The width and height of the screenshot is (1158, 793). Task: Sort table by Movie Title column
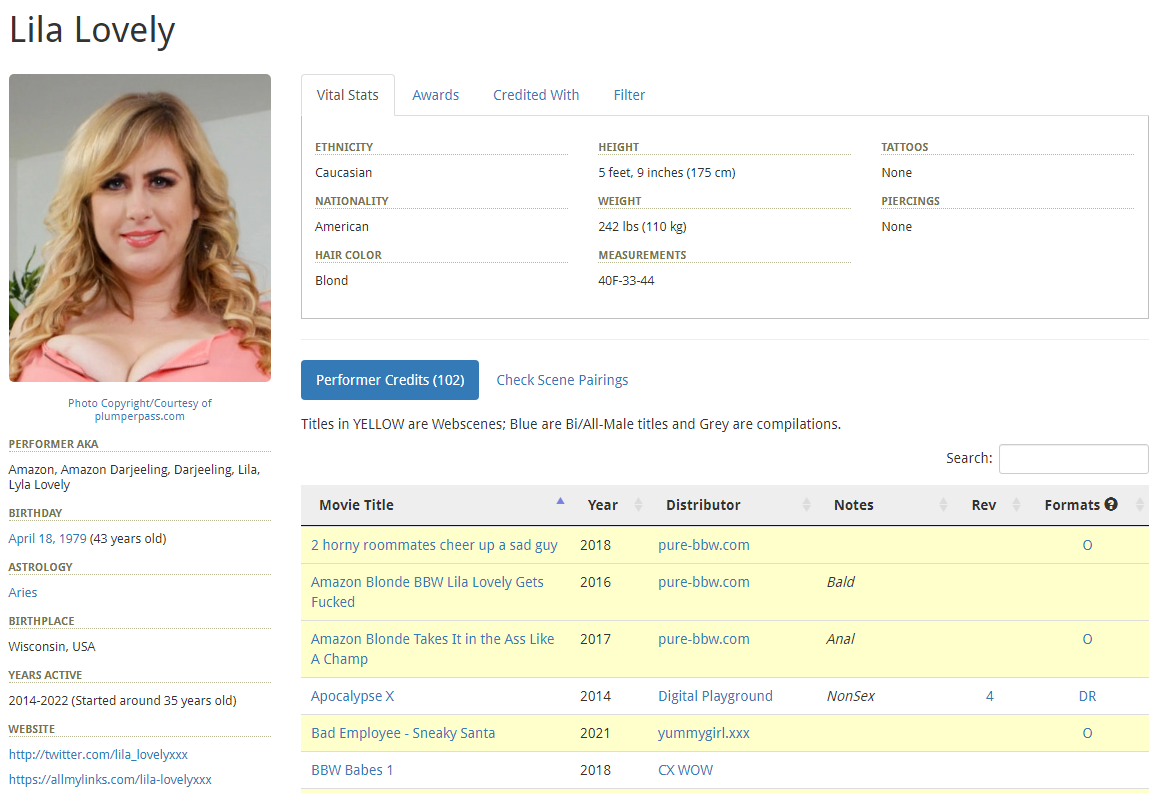pos(438,505)
